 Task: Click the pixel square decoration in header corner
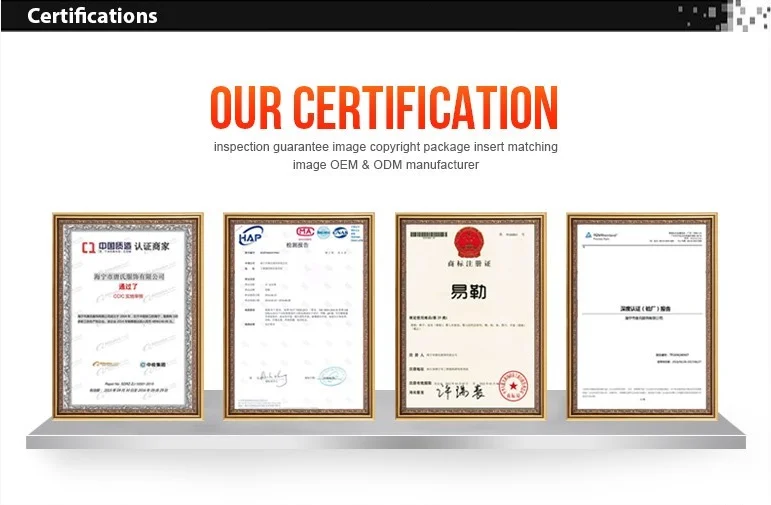(x=723, y=16)
